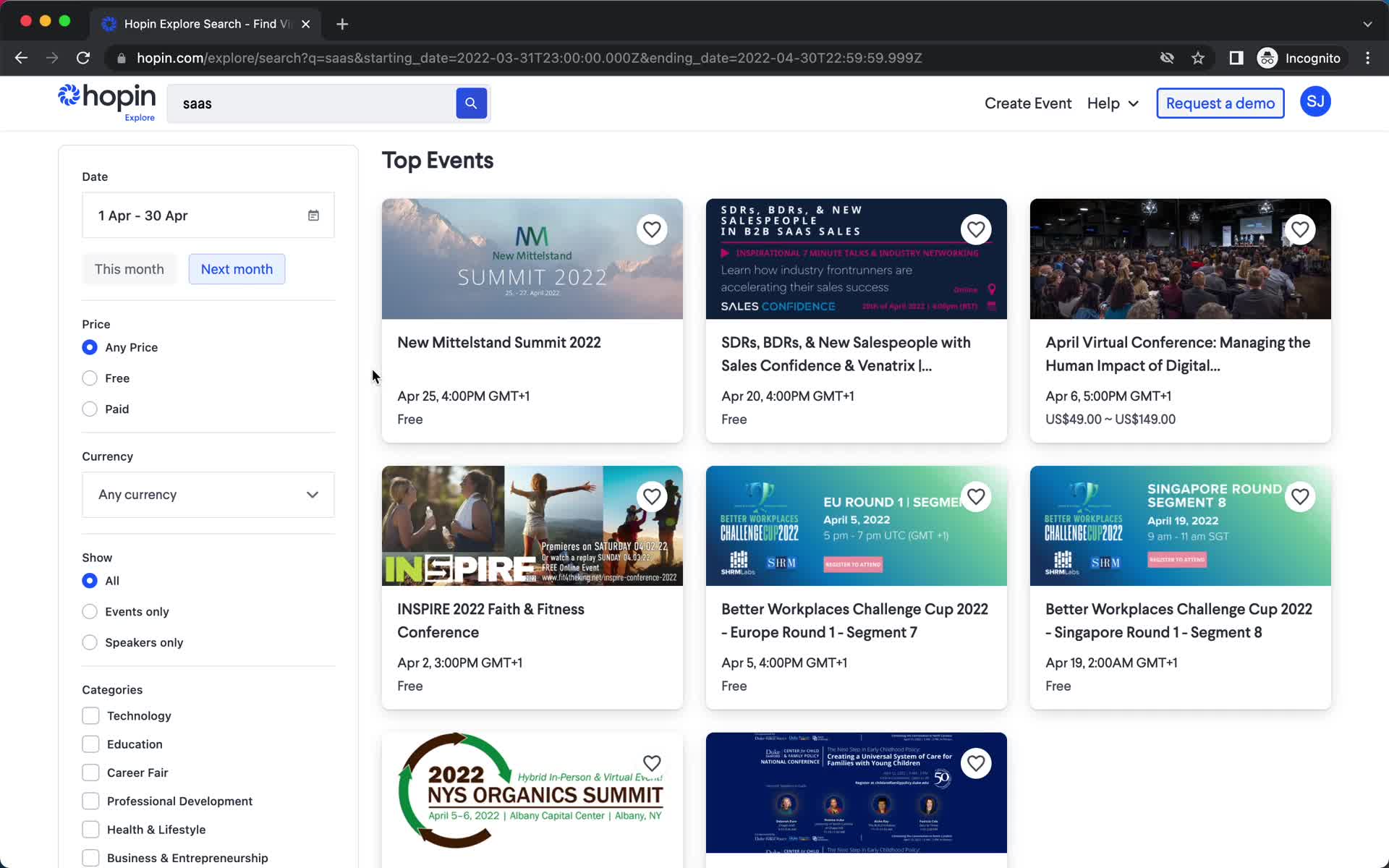The image size is (1389, 868).
Task: Check the Health & Lifestyle checkbox
Action: (90, 830)
